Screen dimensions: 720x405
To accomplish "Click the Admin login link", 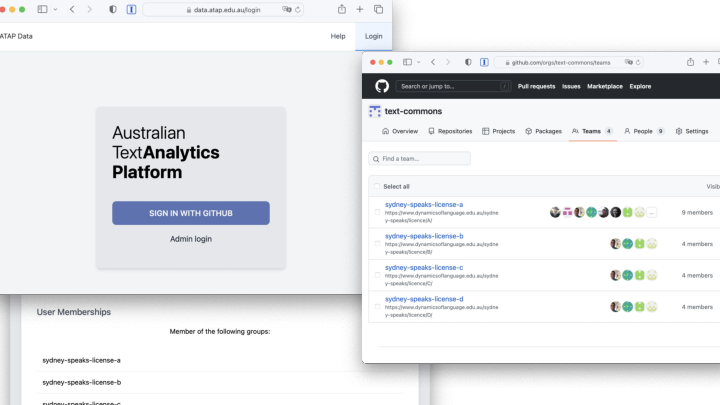I will click(191, 239).
